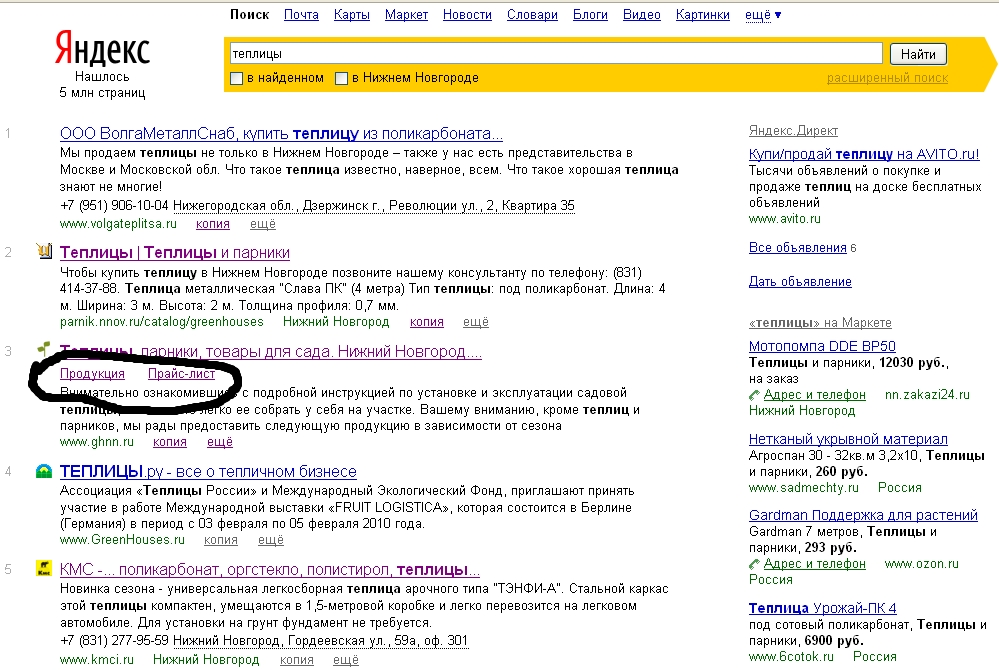The image size is (999, 670).
Task: Enable the 'в найденном' checkbox
Action: click(x=236, y=78)
